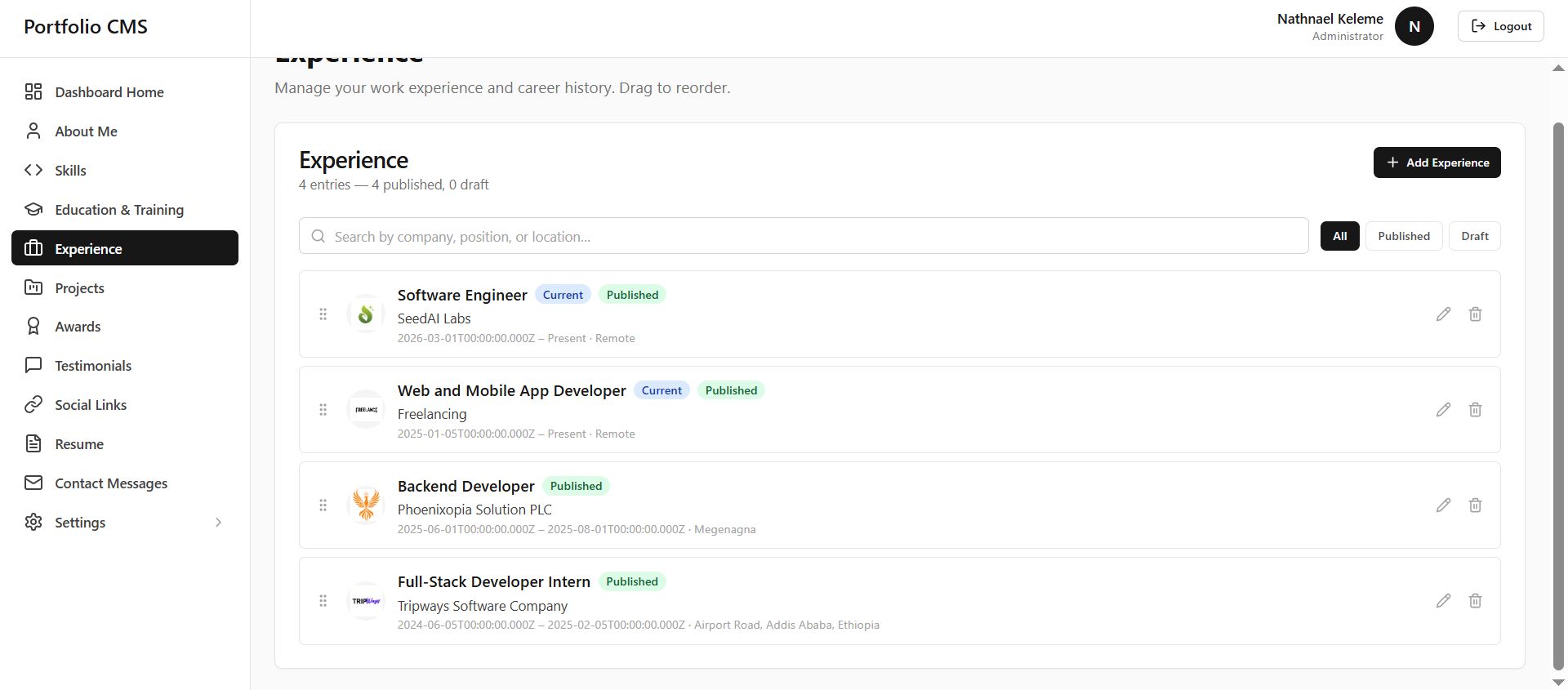This screenshot has height=690, width=1568.
Task: Click the page vertical scrollbar
Action: click(1558, 396)
